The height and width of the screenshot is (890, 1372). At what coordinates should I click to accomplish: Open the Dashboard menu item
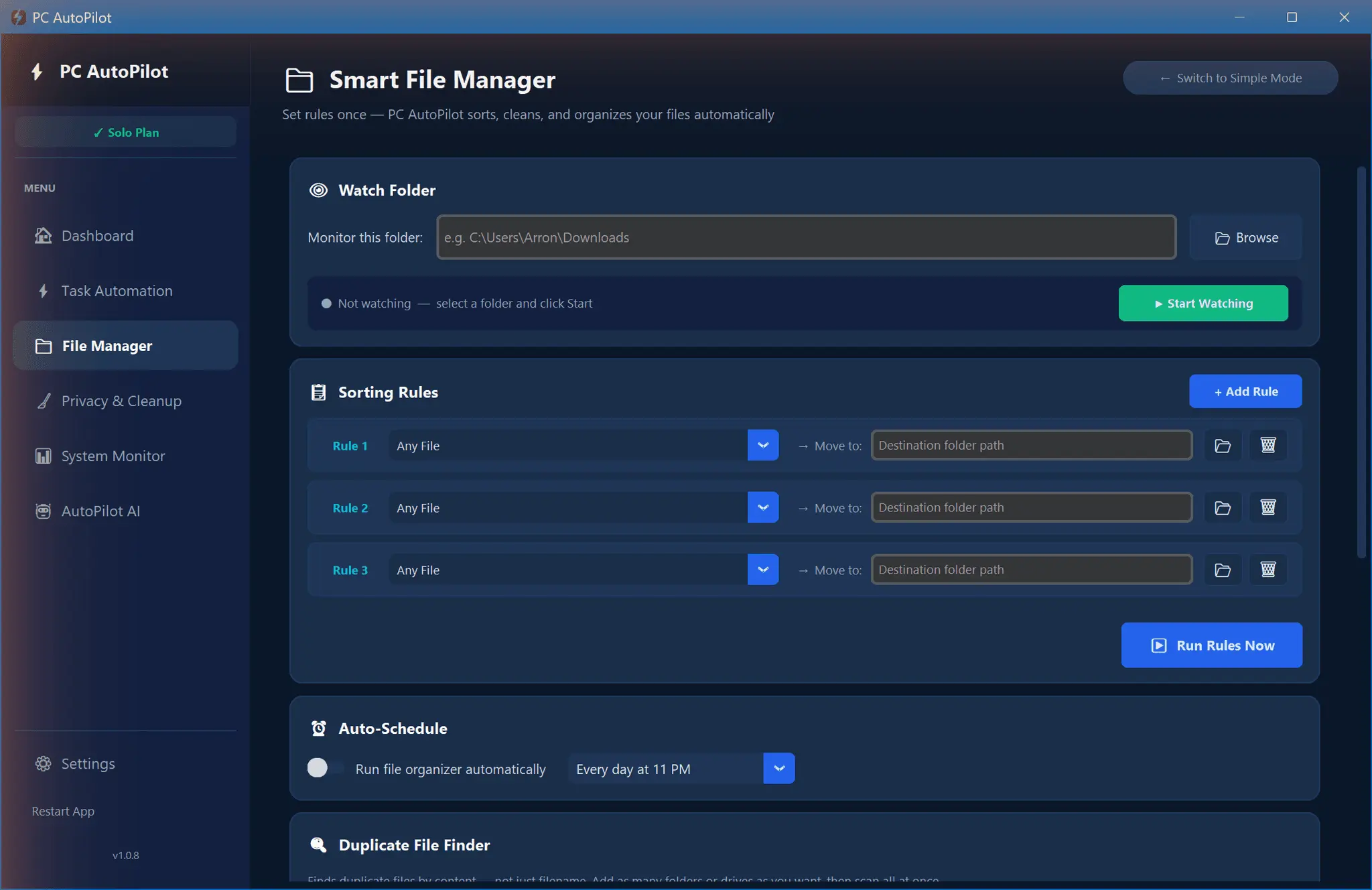125,236
